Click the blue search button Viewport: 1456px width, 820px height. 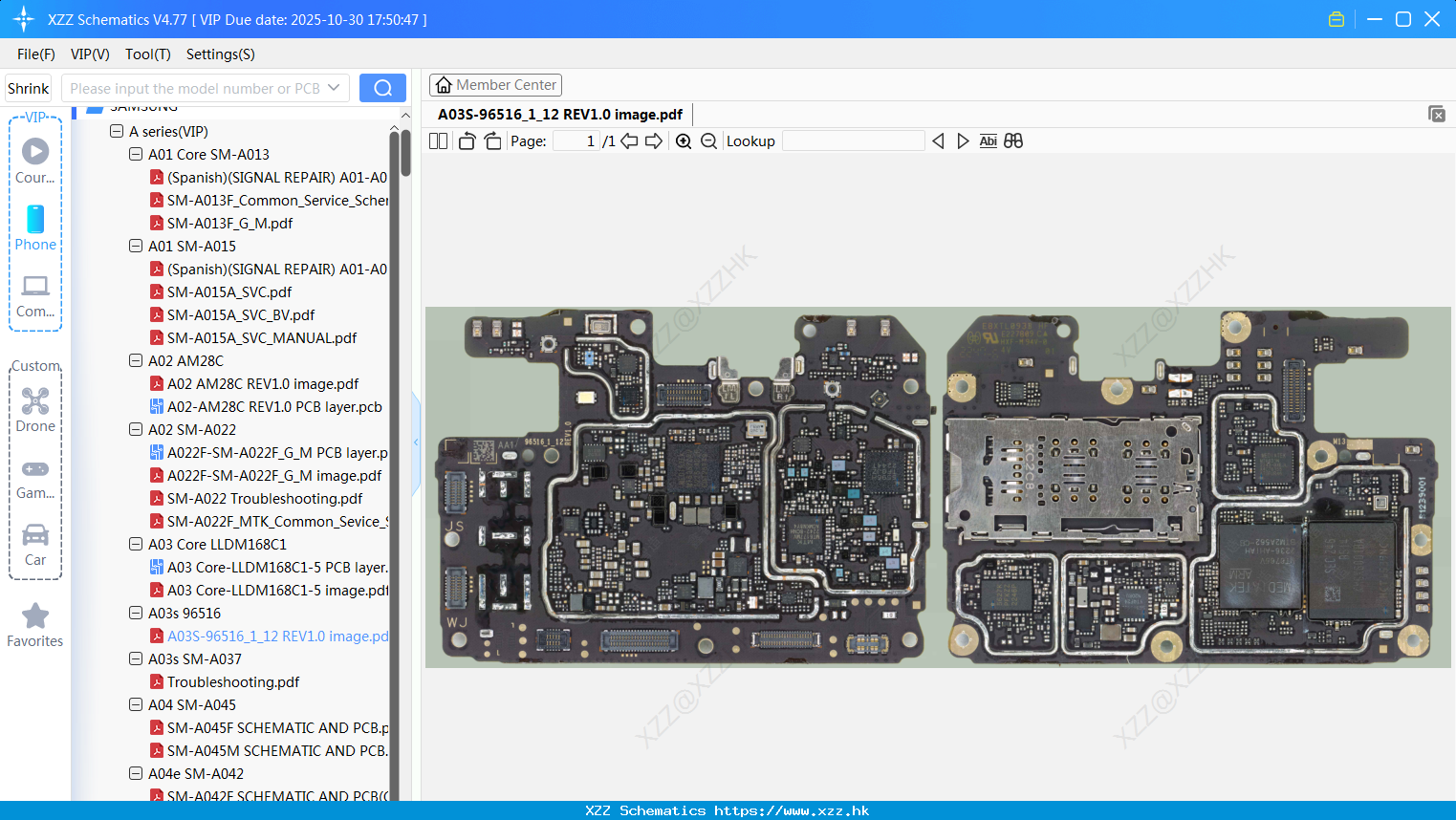pyautogui.click(x=382, y=88)
